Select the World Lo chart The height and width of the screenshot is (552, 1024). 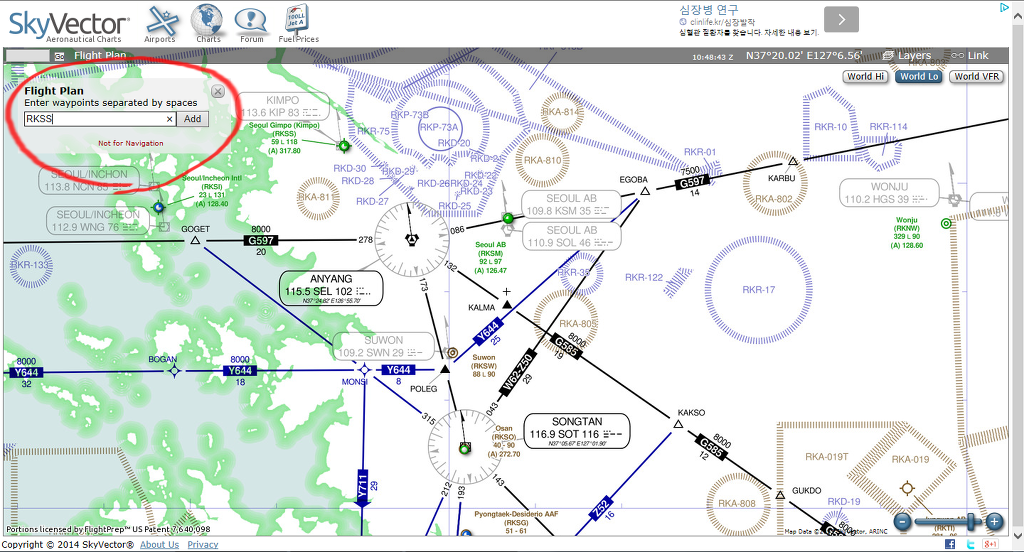[919, 76]
